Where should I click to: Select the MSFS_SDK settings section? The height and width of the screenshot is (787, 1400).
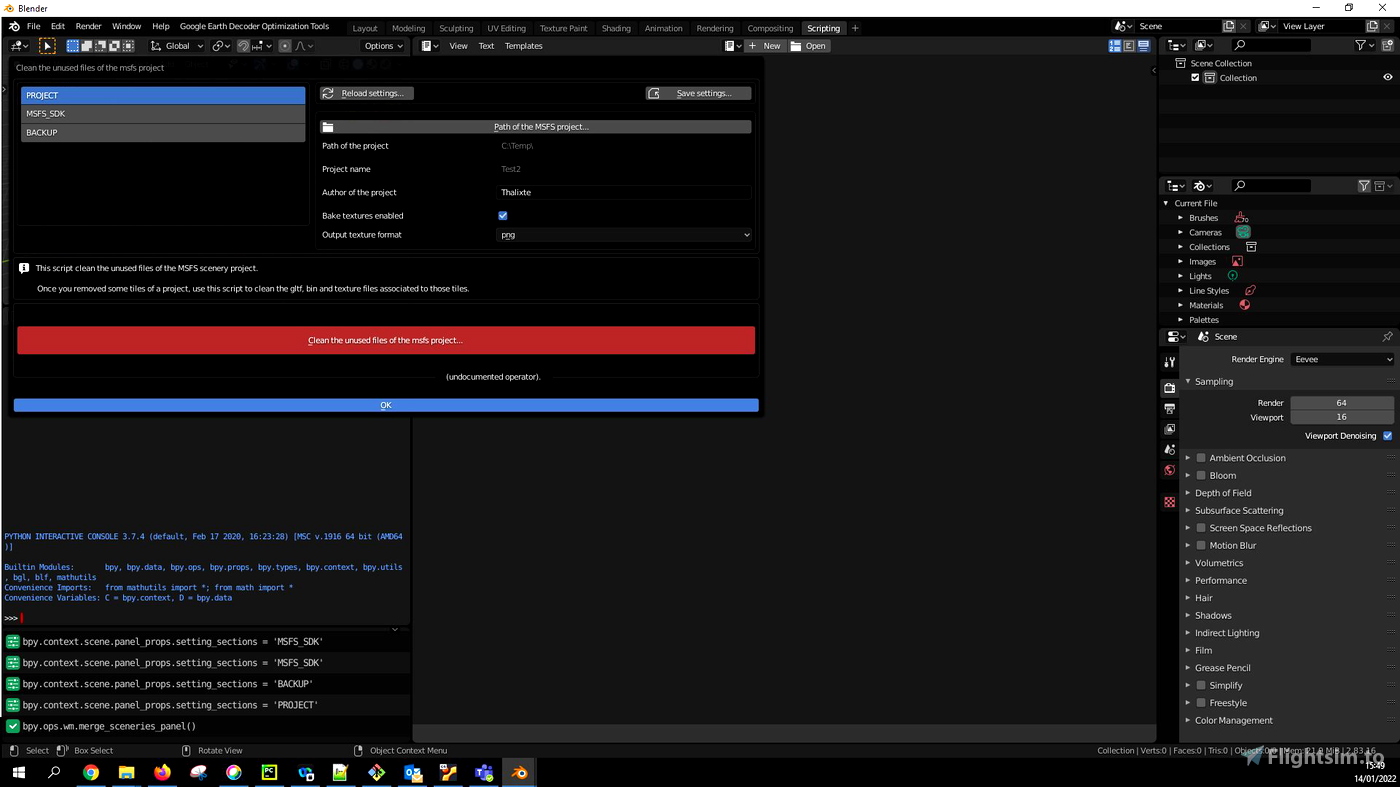click(x=163, y=114)
